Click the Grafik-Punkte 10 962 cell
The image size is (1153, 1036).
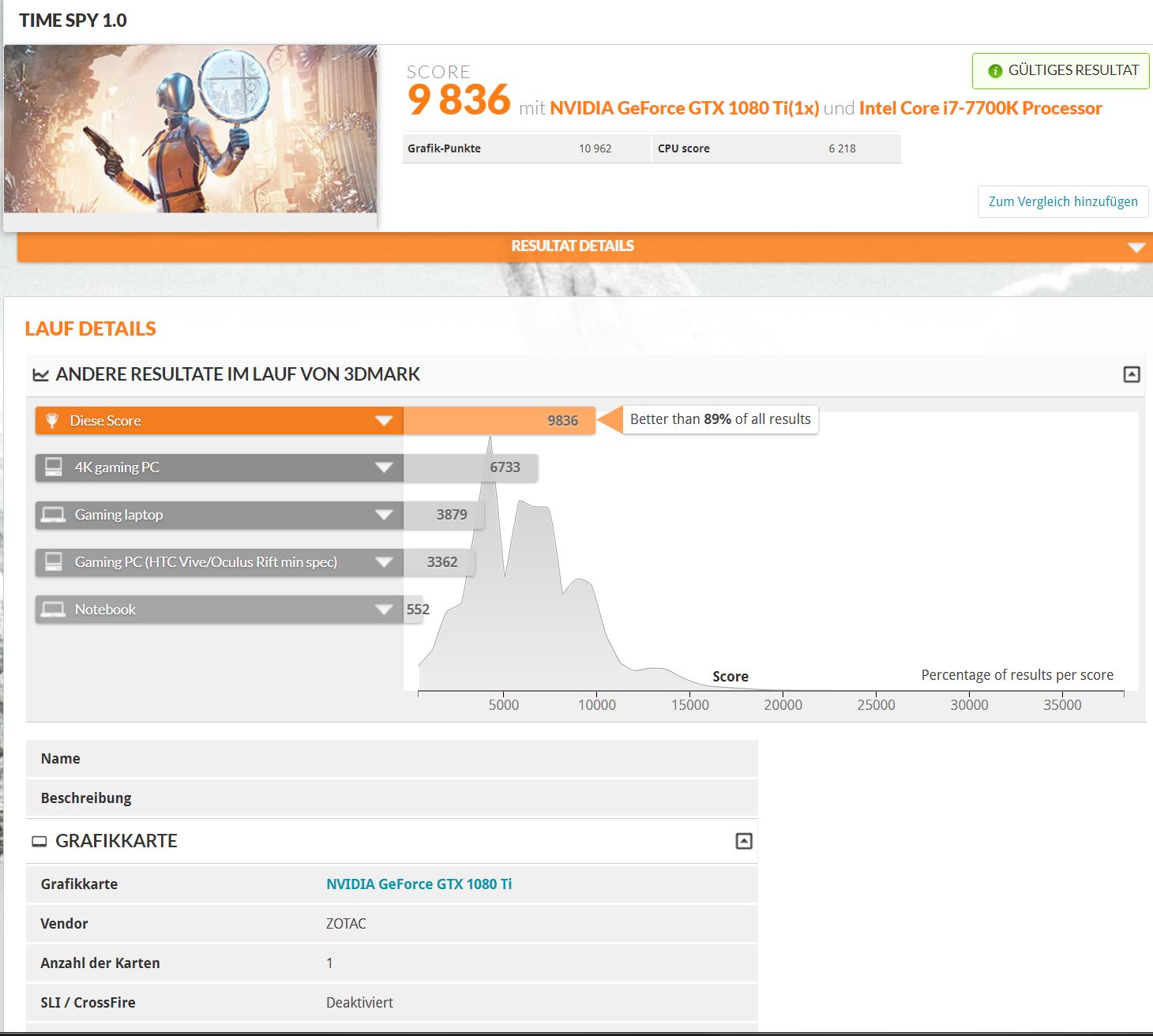tap(527, 148)
